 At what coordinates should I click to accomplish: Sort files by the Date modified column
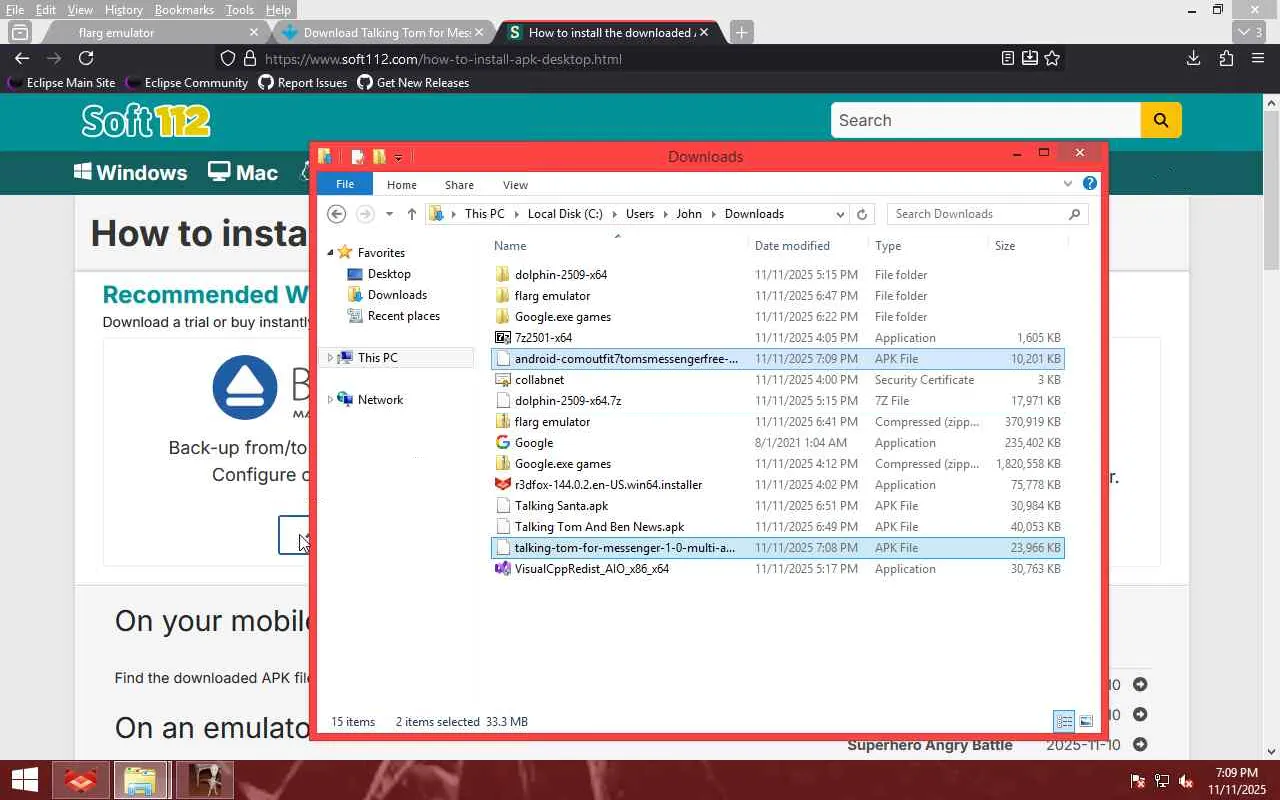(x=792, y=246)
